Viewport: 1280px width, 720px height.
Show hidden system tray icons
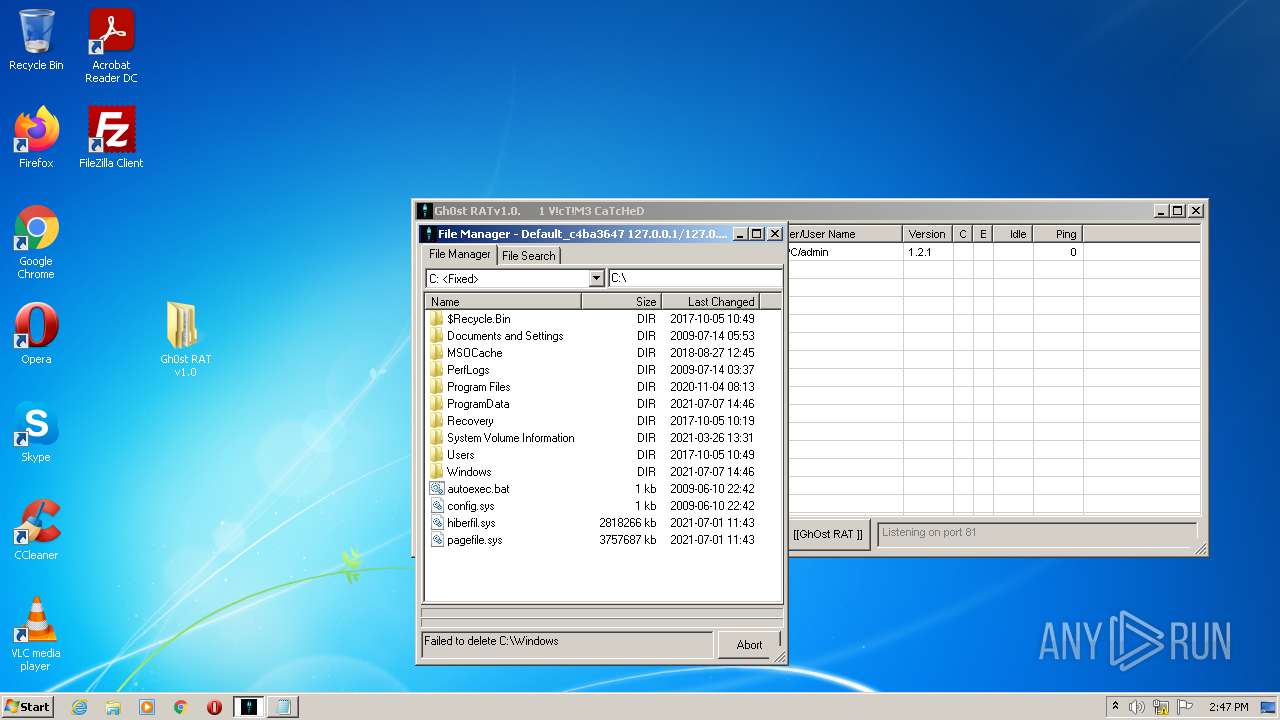[x=1115, y=706]
